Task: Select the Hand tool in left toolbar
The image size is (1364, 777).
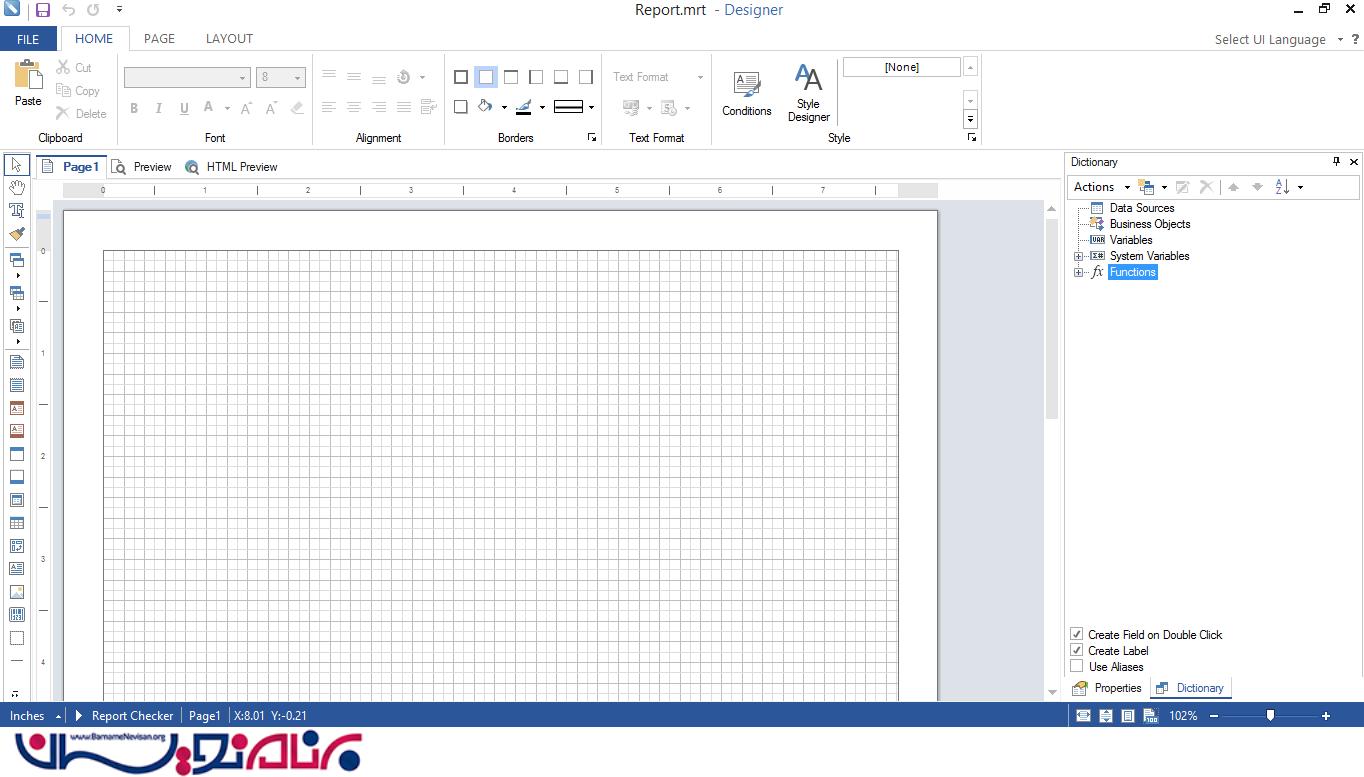Action: click(17, 188)
